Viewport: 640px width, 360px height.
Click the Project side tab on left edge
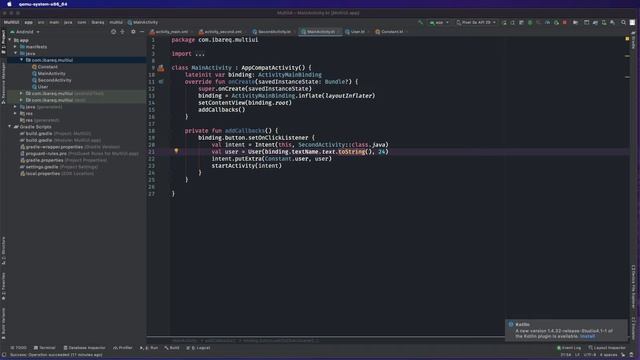[4, 42]
